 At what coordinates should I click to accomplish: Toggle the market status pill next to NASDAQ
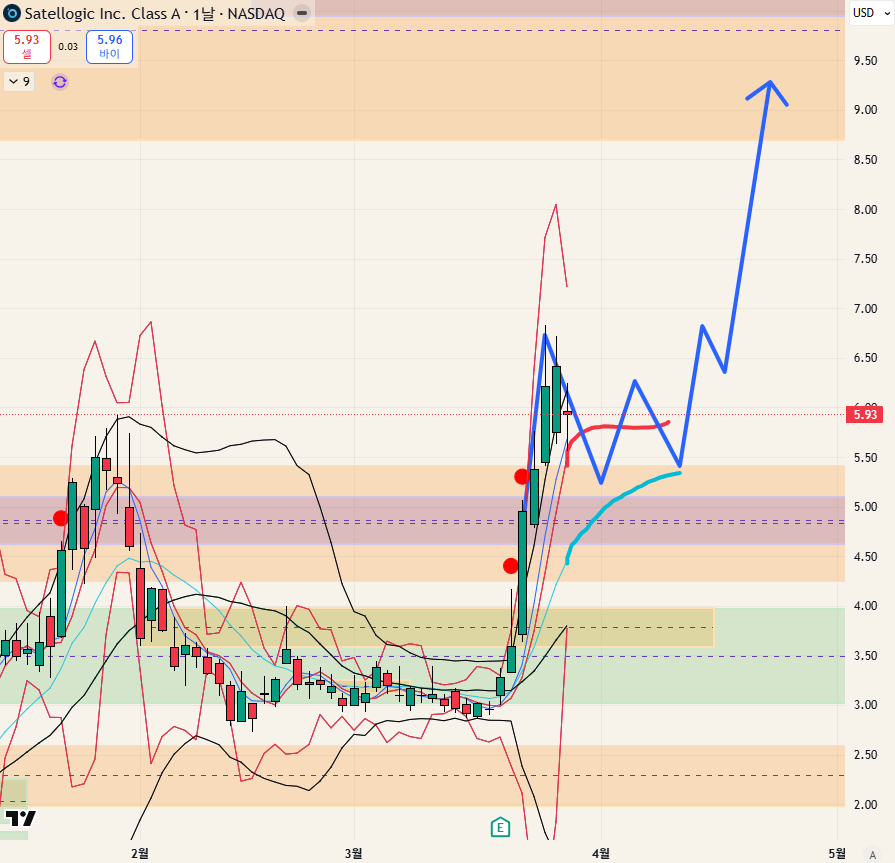coord(303,13)
